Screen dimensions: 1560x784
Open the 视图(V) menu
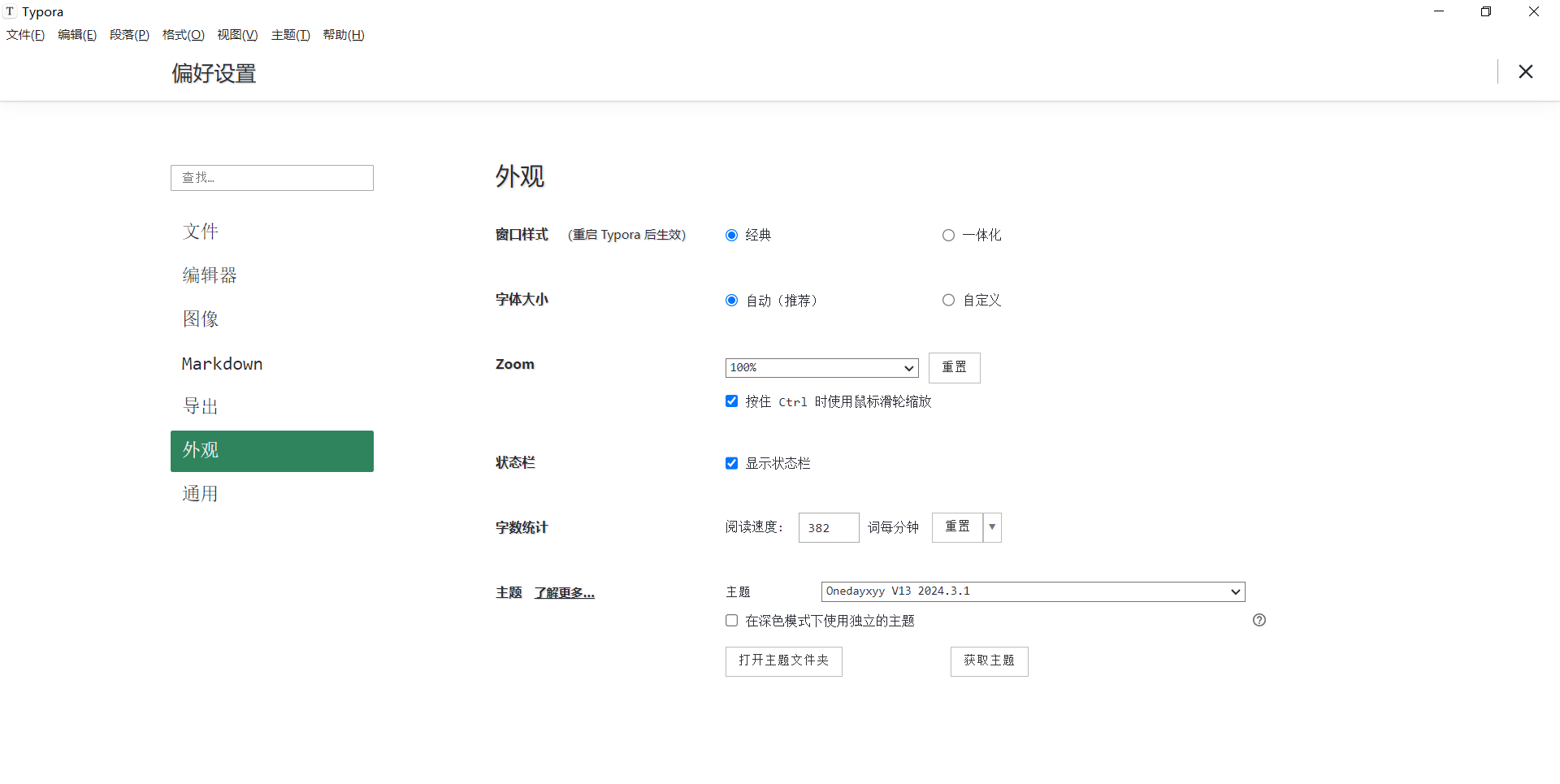(237, 35)
